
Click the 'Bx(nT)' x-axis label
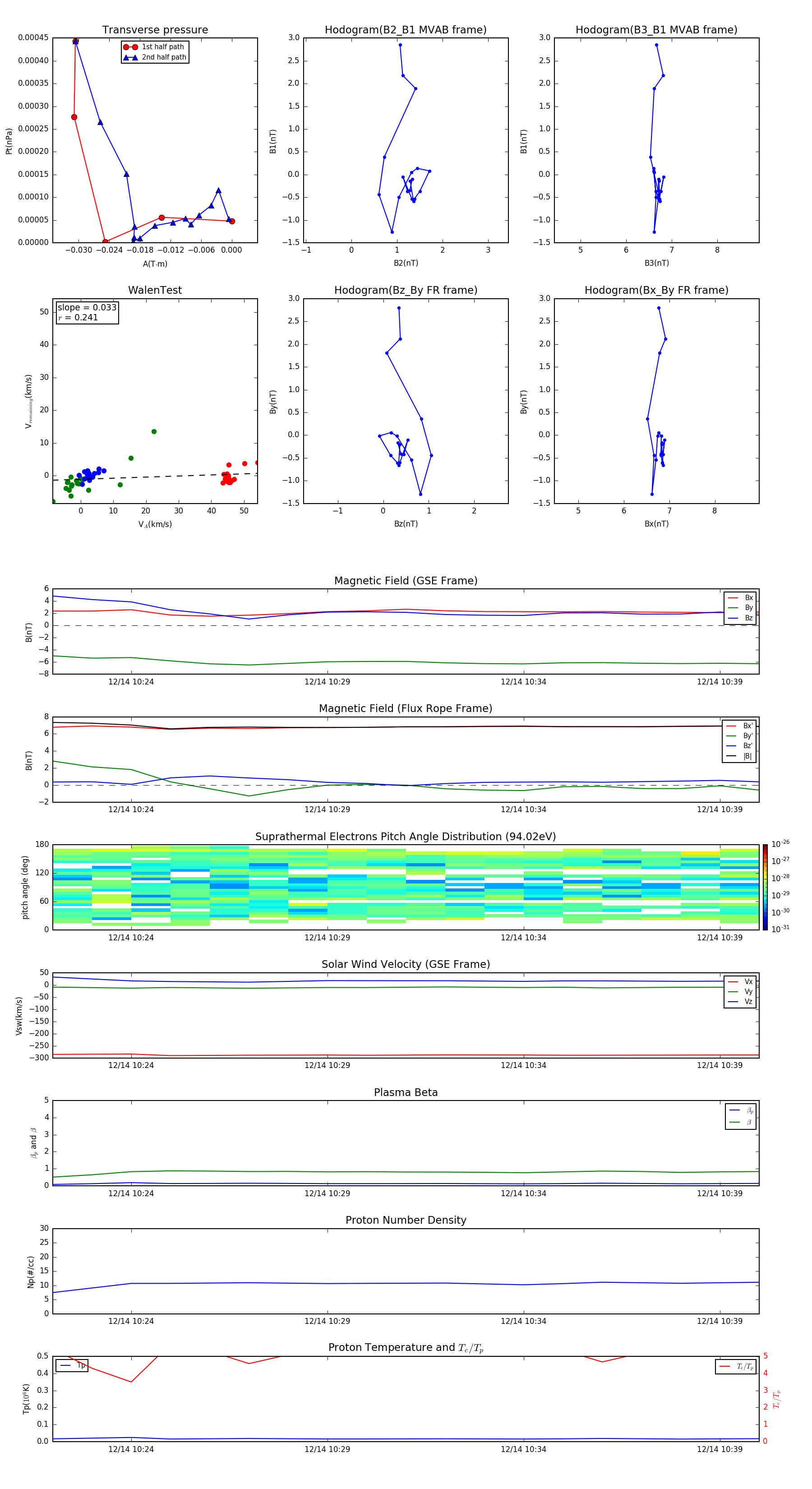click(x=656, y=524)
